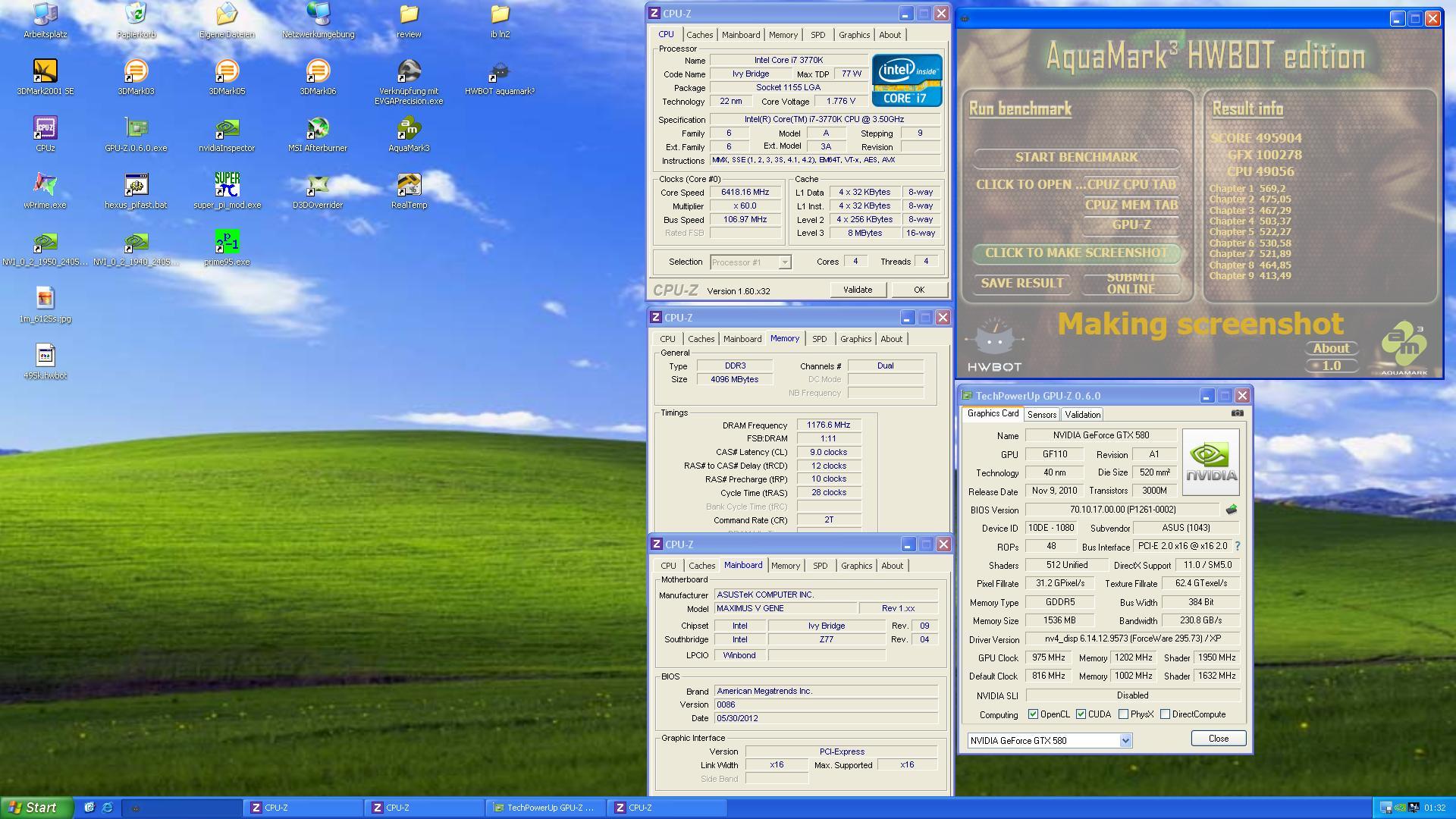Open the 3DMark2001 SE desktop icon
Image resolution: width=1456 pixels, height=819 pixels.
pos(45,76)
